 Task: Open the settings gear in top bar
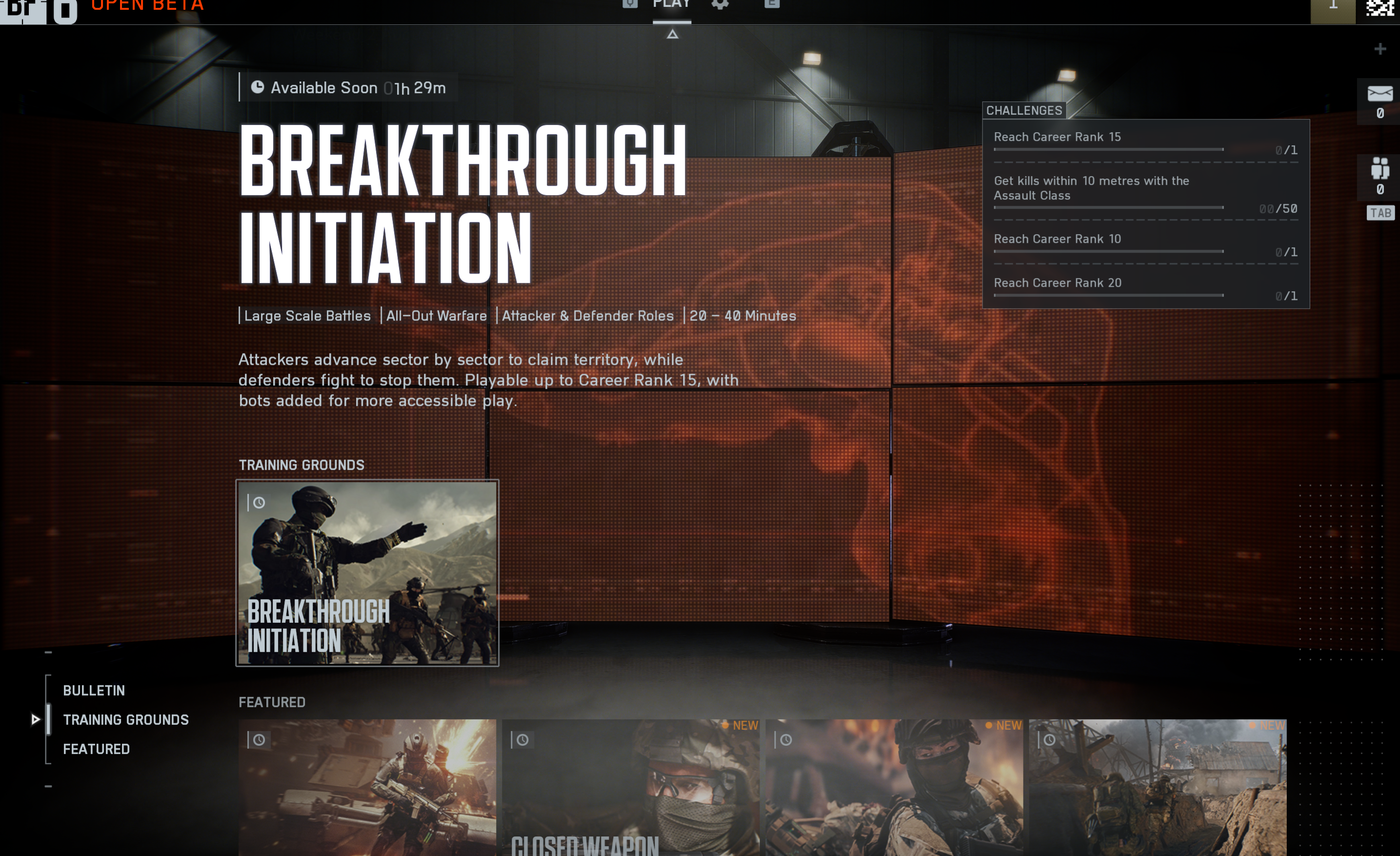tap(720, 4)
